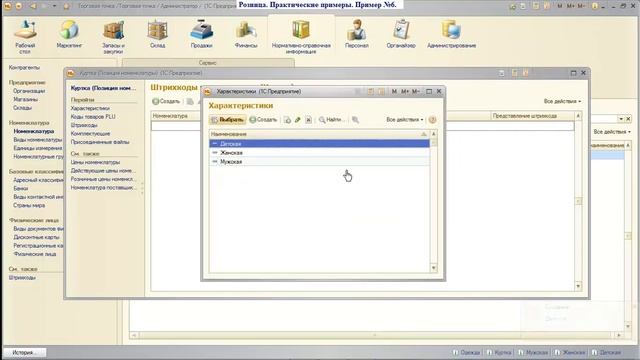Click the back navigation arrow in the title bar
Screen dimensions: 640x360
(33, 6)
